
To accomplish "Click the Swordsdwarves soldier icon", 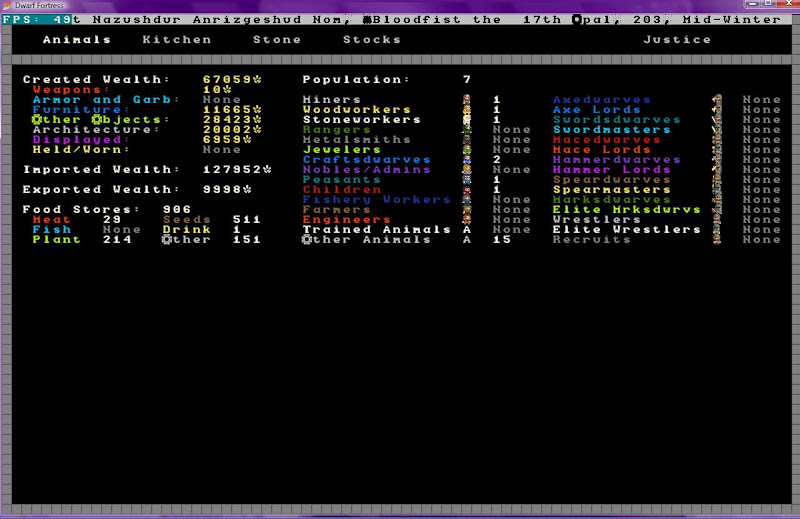I will (717, 119).
